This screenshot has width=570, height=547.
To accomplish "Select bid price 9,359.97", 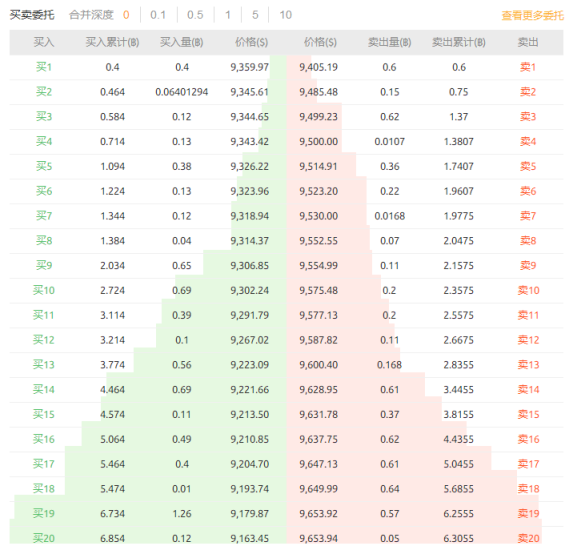I will (x=249, y=67).
